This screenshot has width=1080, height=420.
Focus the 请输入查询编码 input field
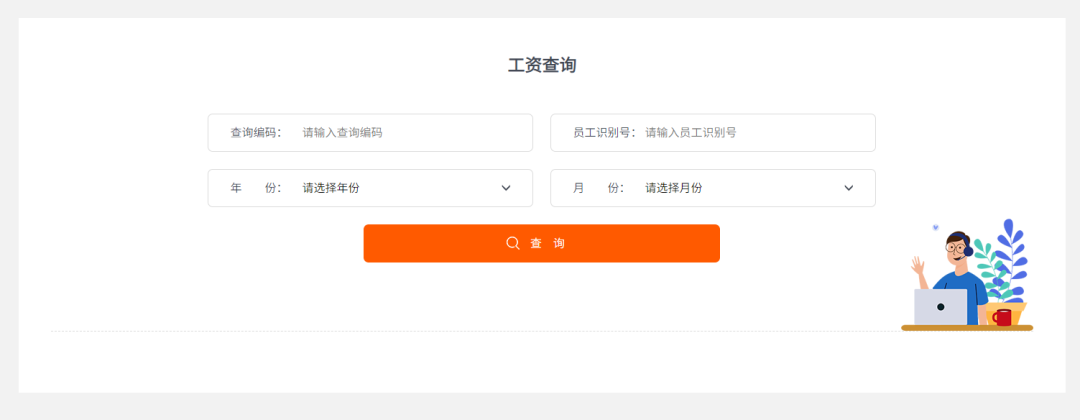pos(410,132)
